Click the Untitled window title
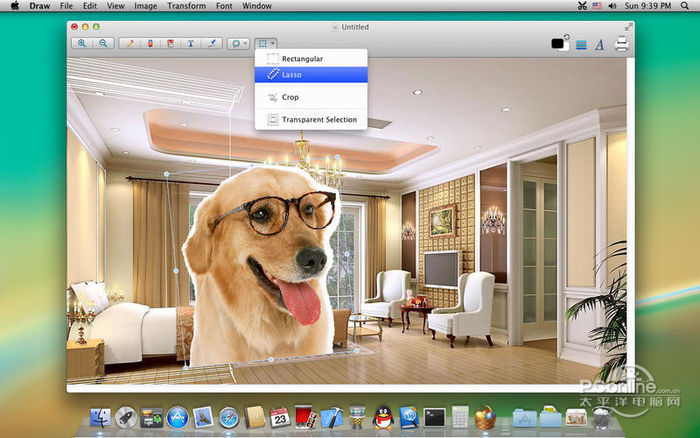Viewport: 700px width, 438px height. [355, 27]
